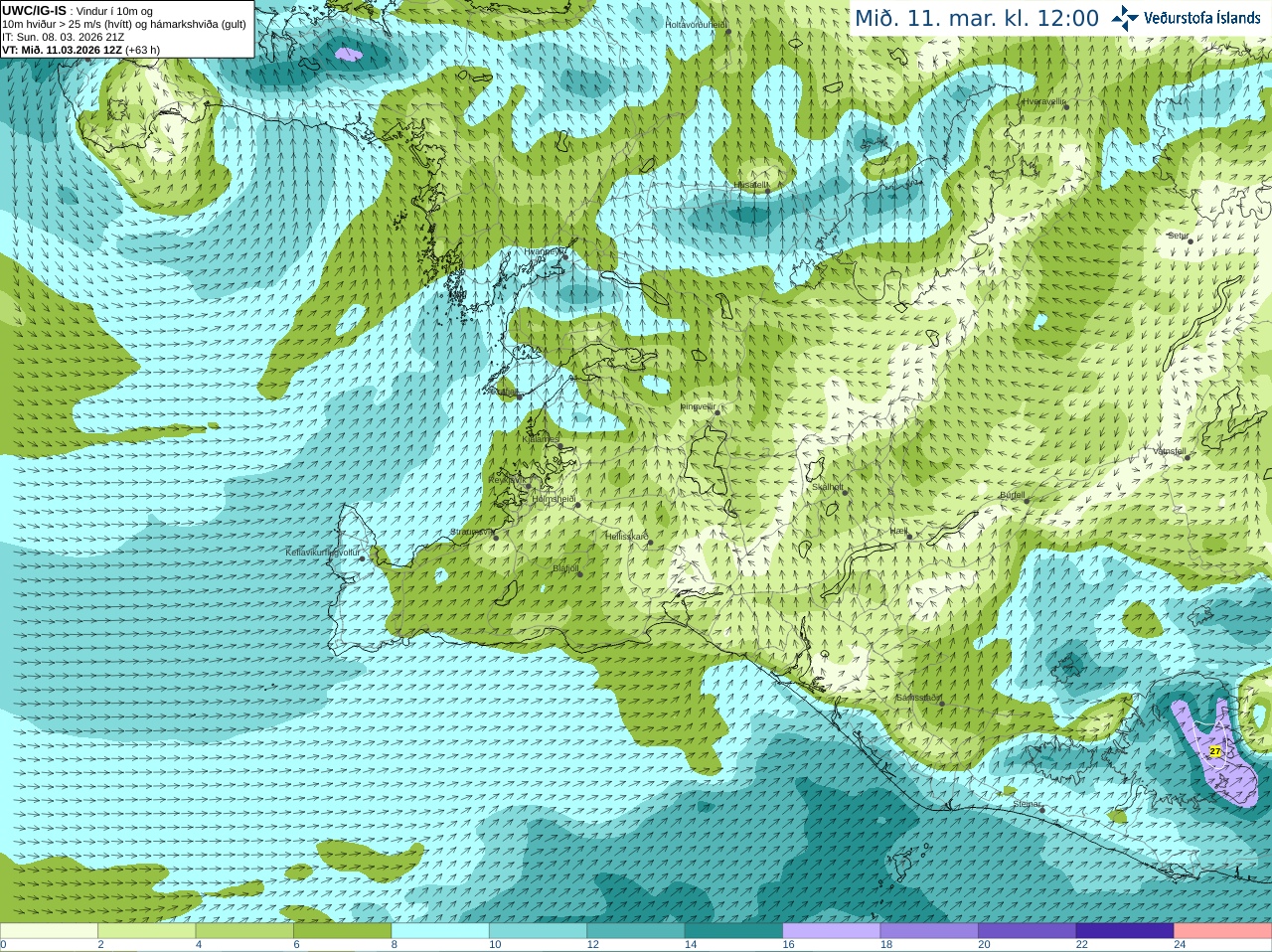Viewport: 1272px width, 952px height.
Task: Click the 20–22 m/s legend swatch
Action: 1028,931
